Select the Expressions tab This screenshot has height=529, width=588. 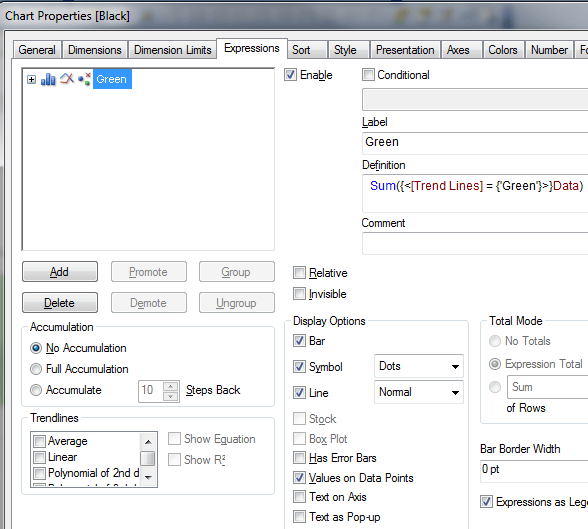pyautogui.click(x=252, y=48)
